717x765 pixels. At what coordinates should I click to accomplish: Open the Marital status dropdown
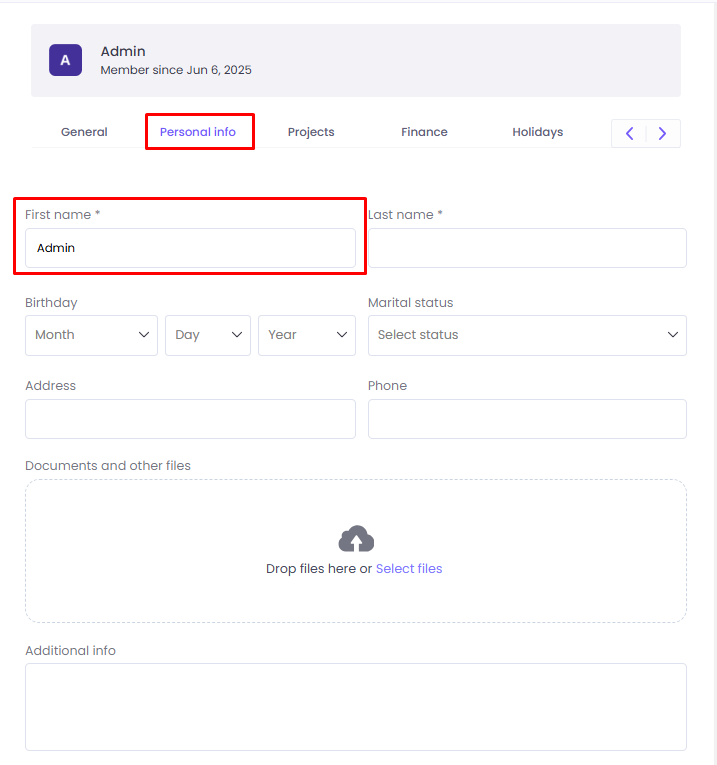(527, 335)
